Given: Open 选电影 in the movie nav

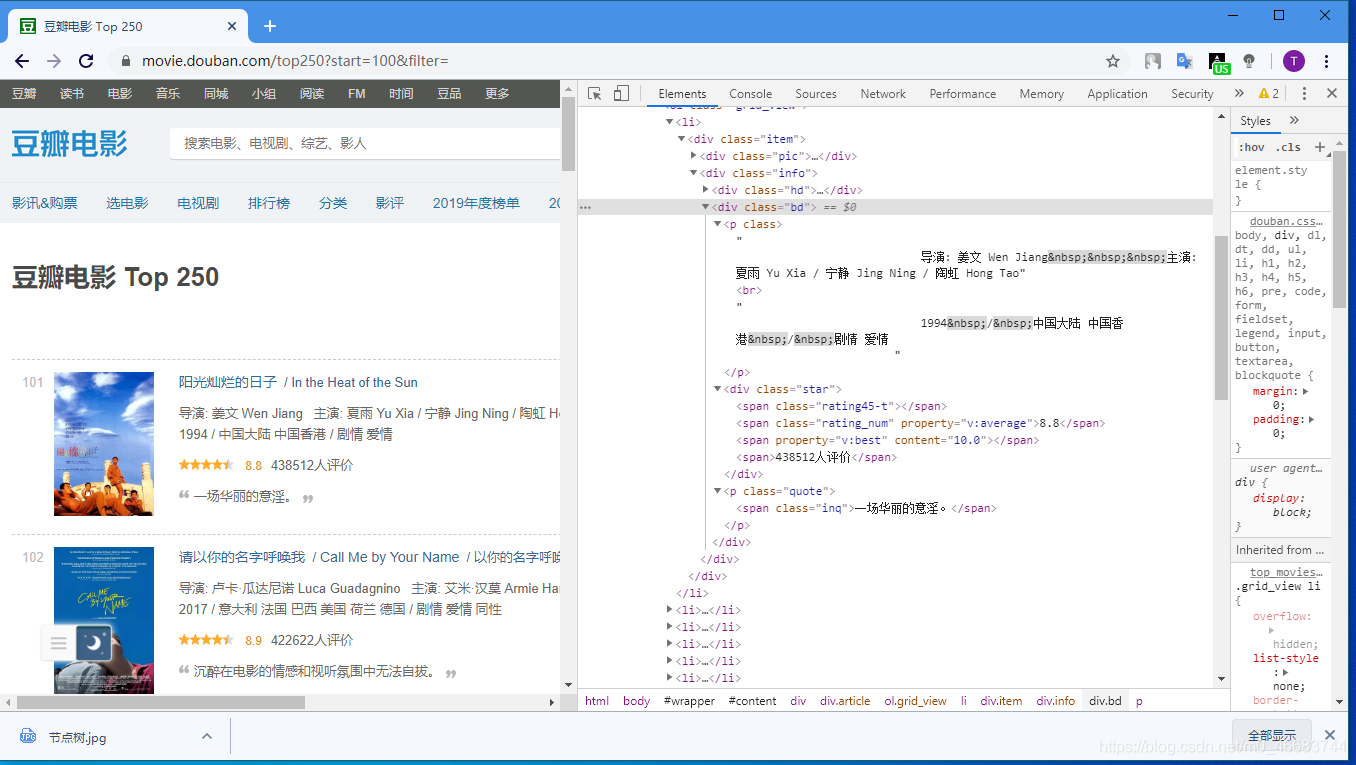Looking at the screenshot, I should point(127,203).
